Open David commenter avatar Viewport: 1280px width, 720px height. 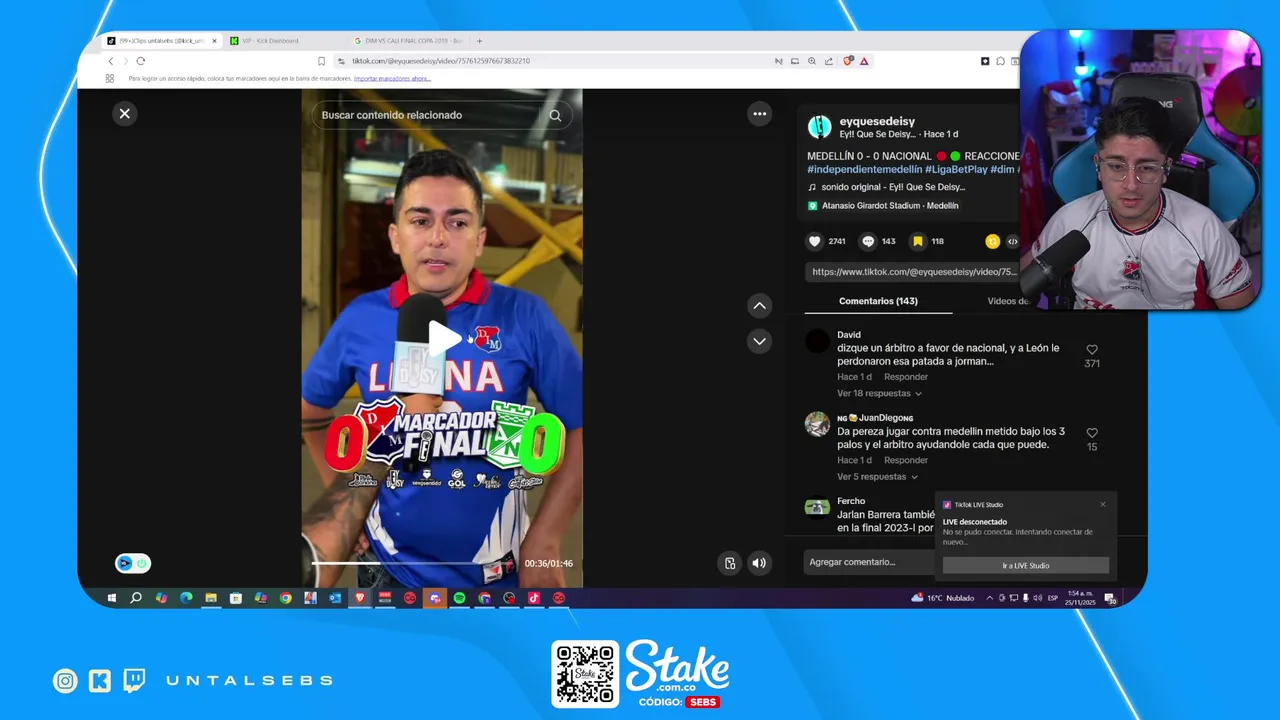pyautogui.click(x=818, y=342)
